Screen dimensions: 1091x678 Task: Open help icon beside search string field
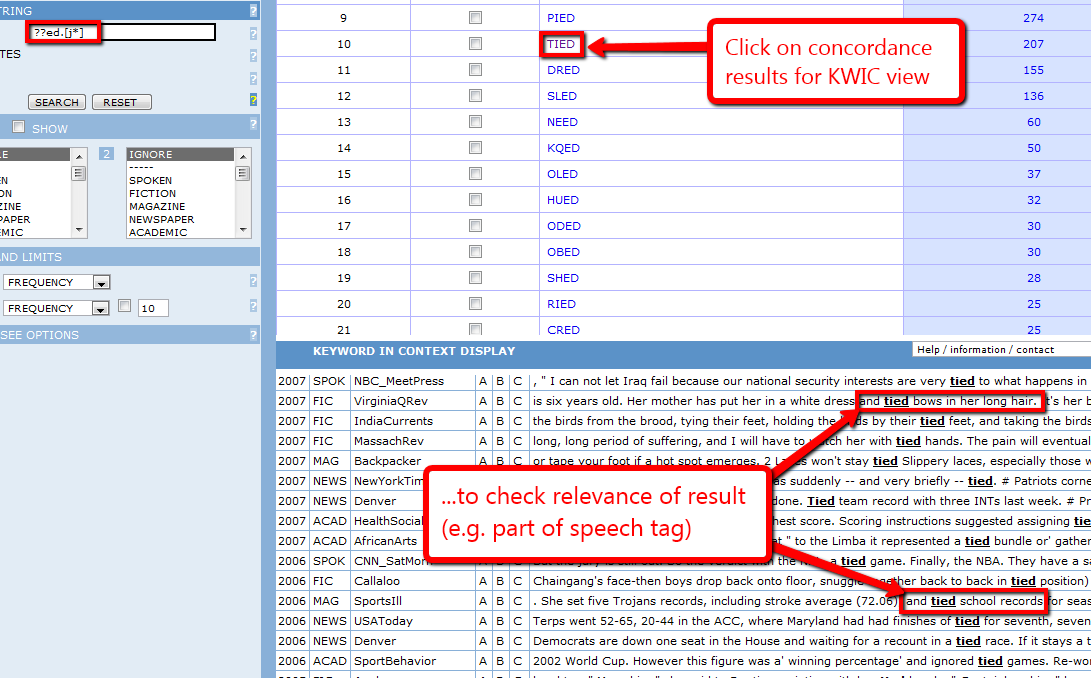[x=253, y=33]
